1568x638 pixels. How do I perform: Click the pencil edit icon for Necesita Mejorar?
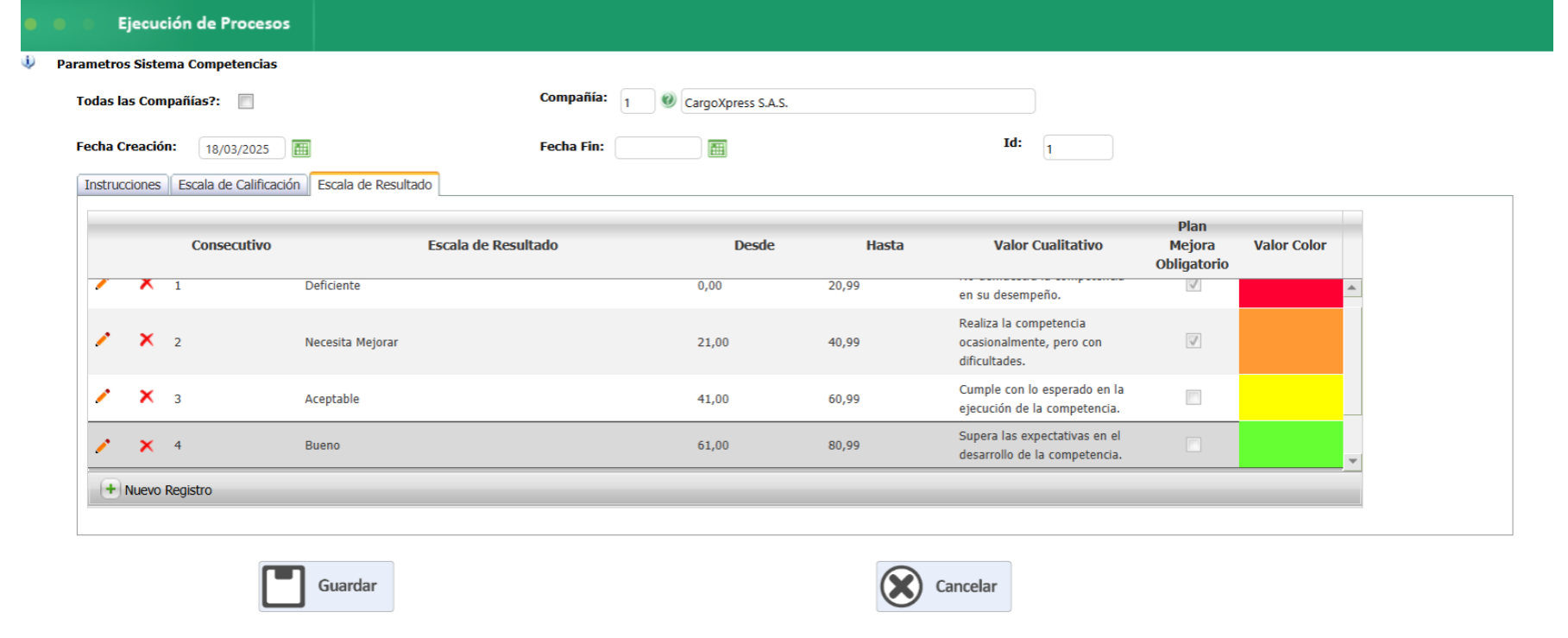[103, 340]
